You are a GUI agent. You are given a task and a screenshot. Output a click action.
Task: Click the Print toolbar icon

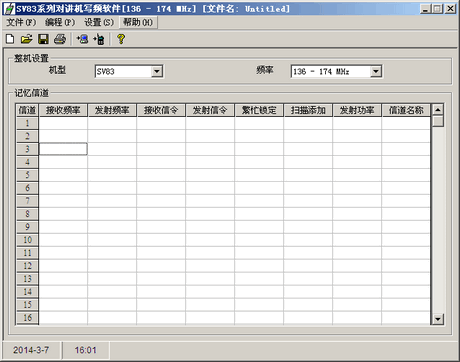click(60, 39)
